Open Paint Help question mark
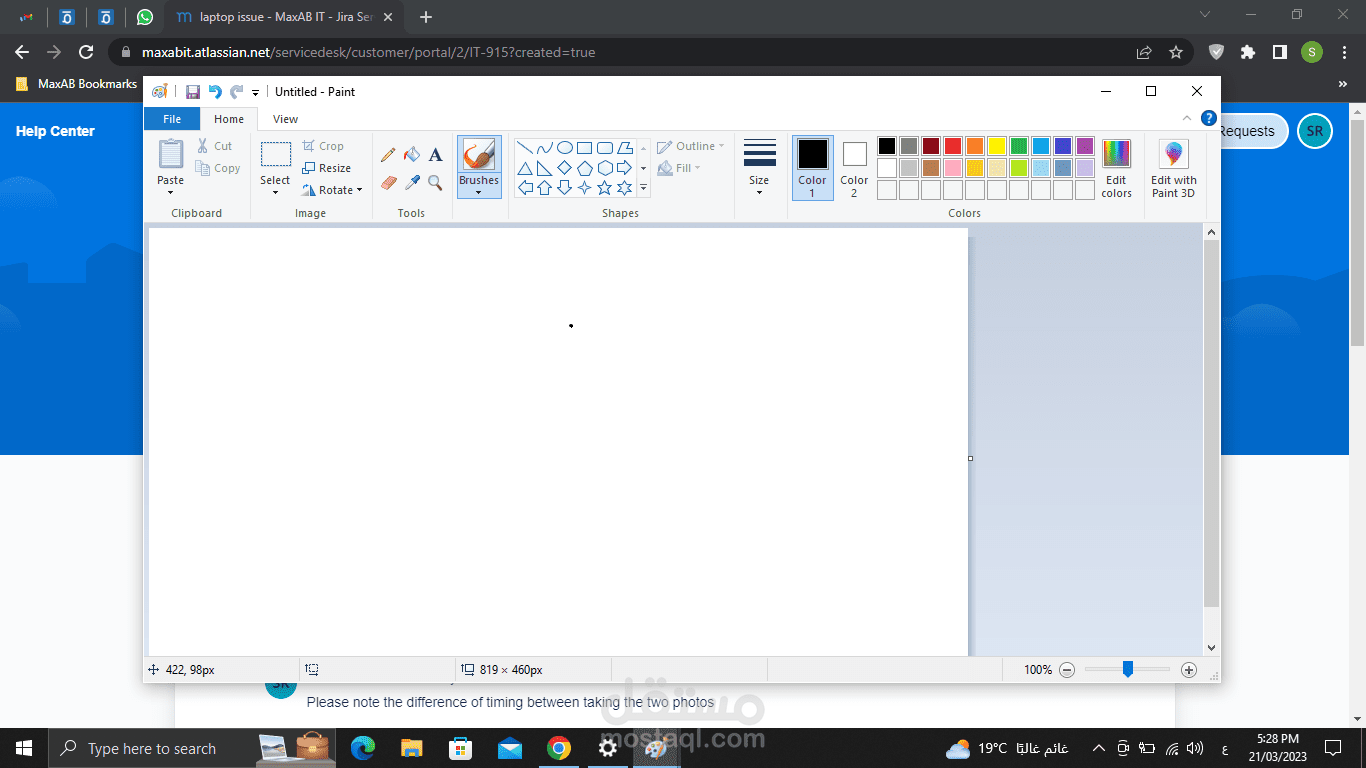Viewport: 1366px width, 768px height. [1209, 118]
